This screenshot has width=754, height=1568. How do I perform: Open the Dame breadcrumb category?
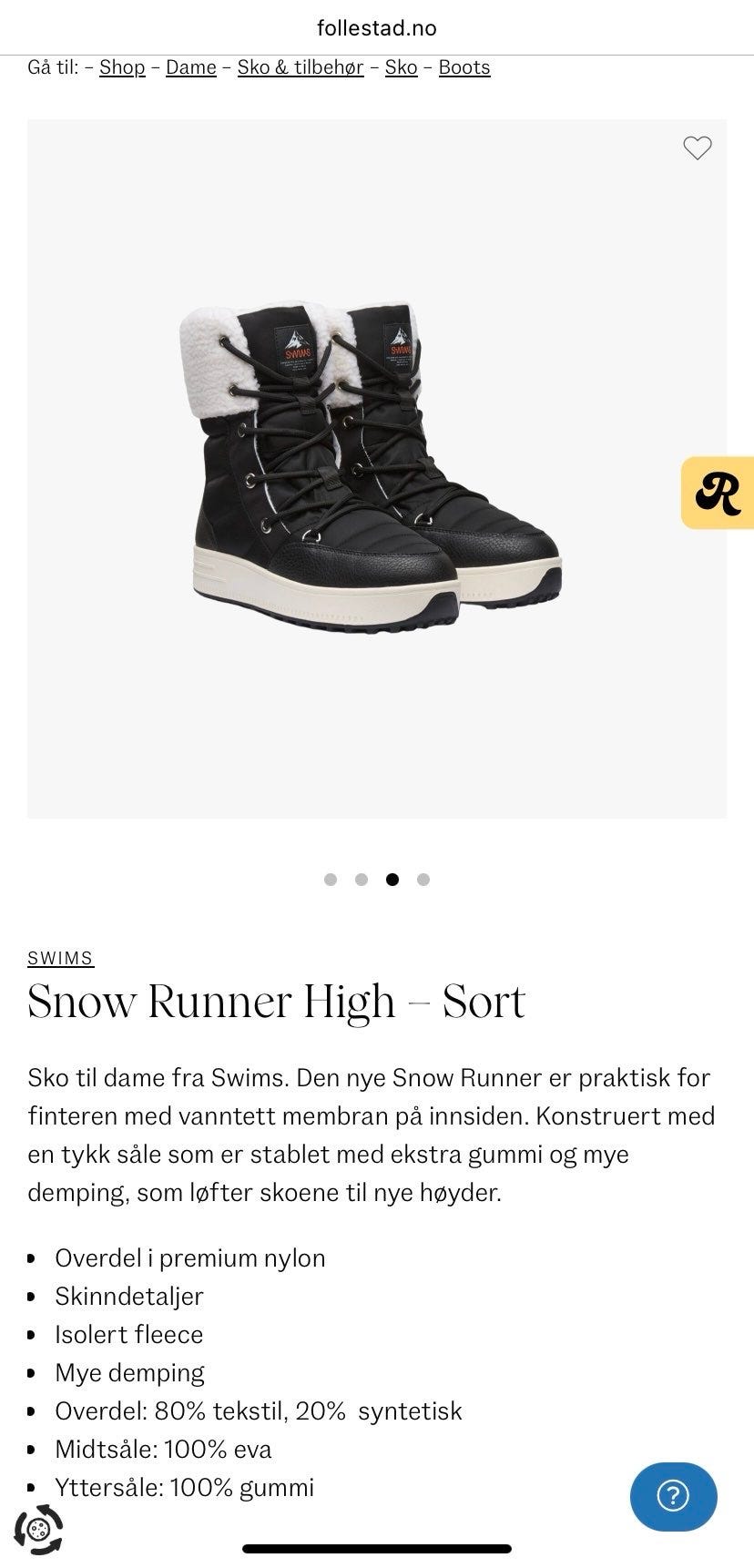coord(191,67)
